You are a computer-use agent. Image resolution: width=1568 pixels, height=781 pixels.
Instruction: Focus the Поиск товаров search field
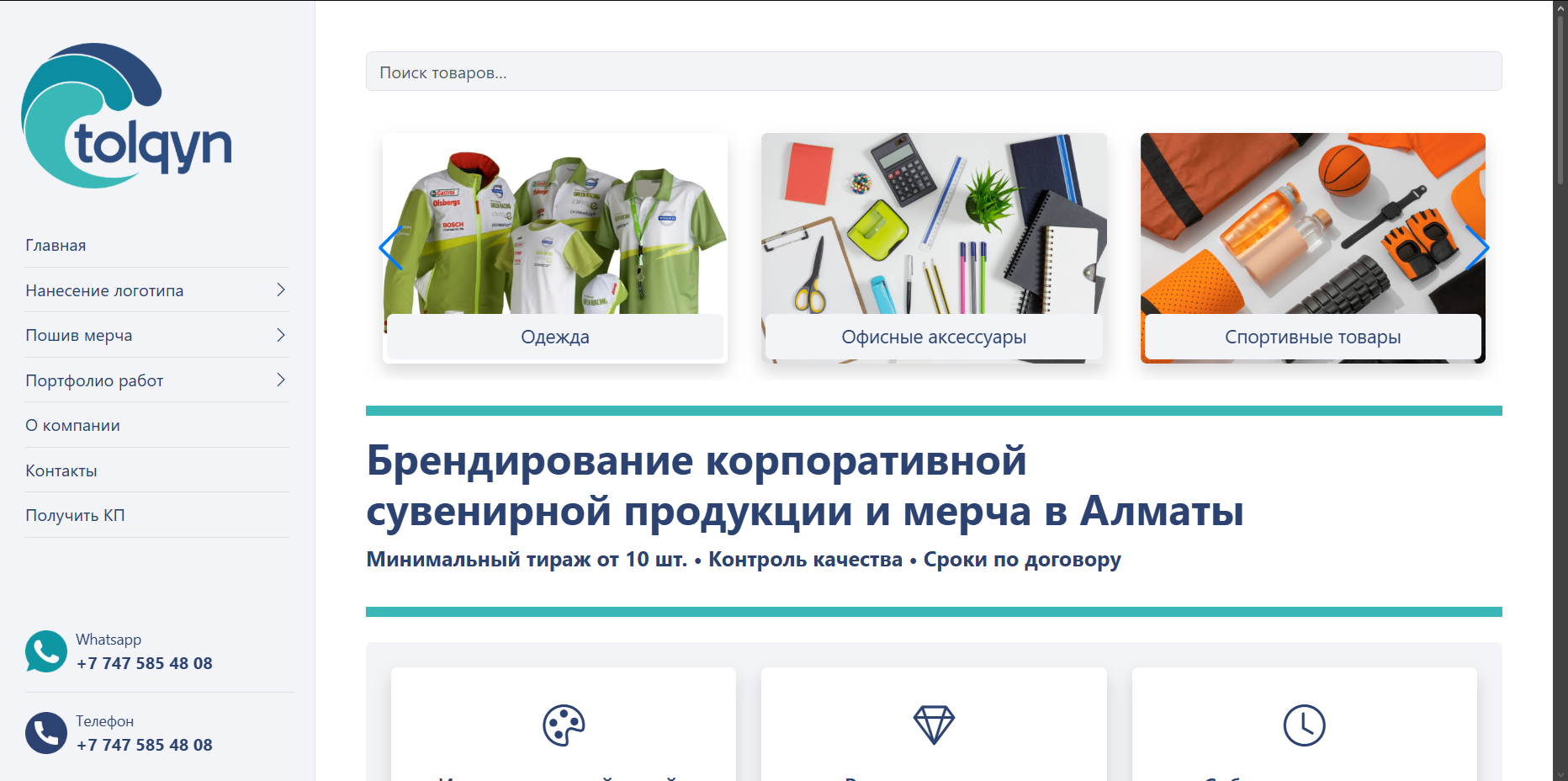pyautogui.click(x=934, y=72)
